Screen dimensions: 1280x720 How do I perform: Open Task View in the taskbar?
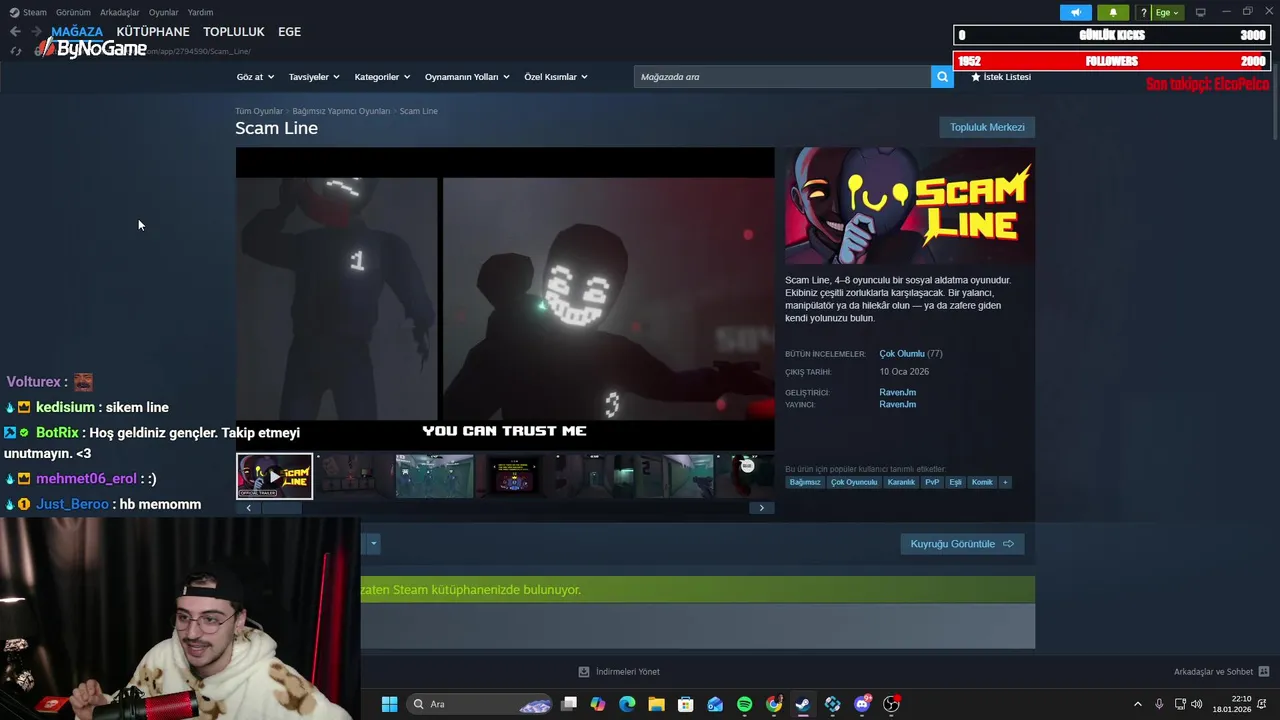click(x=569, y=704)
